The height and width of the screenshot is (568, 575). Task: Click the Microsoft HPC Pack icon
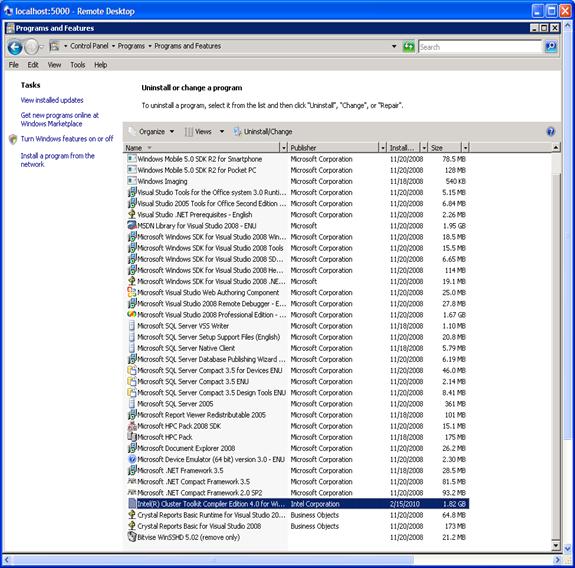tap(132, 436)
